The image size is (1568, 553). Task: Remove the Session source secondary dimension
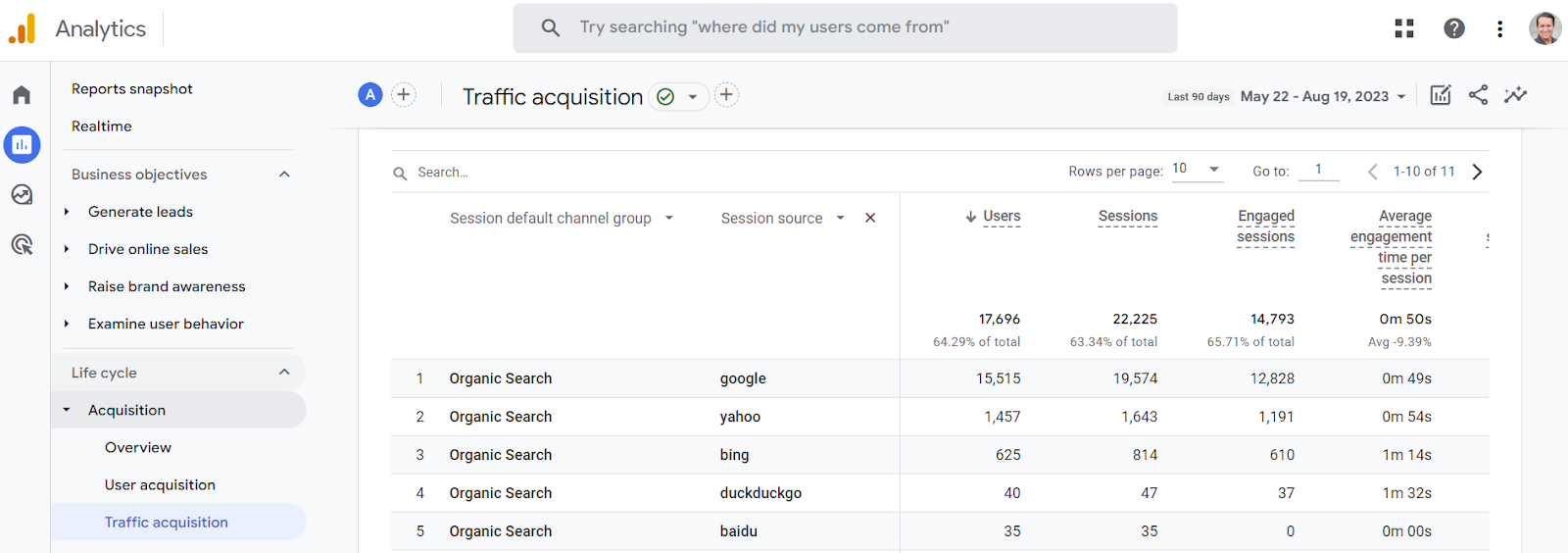(x=870, y=218)
